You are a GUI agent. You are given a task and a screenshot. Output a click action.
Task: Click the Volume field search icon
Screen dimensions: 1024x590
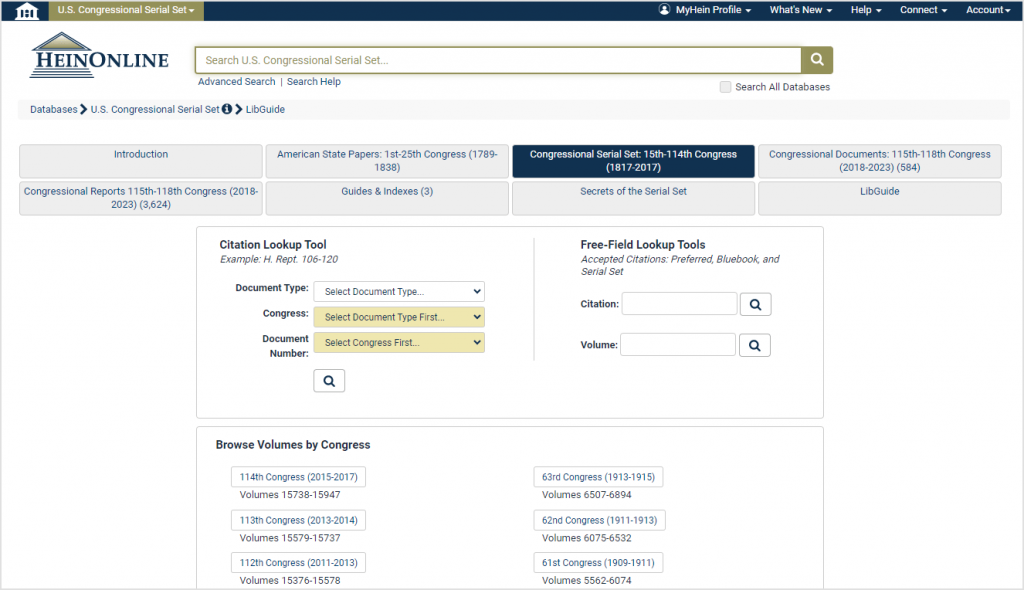coord(755,346)
